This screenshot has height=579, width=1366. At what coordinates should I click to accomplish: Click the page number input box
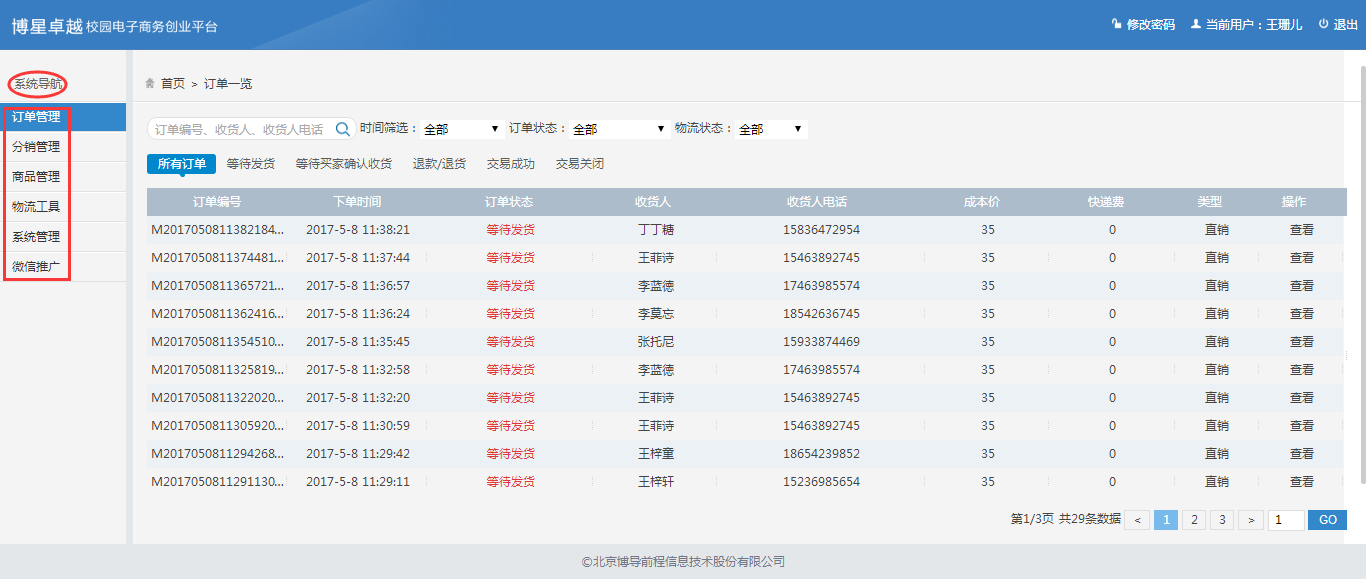coord(1285,520)
